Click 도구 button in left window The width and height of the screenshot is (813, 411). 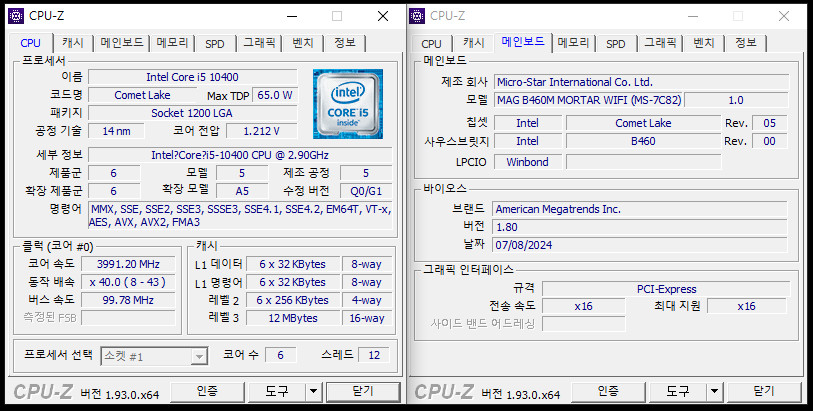tap(277, 391)
